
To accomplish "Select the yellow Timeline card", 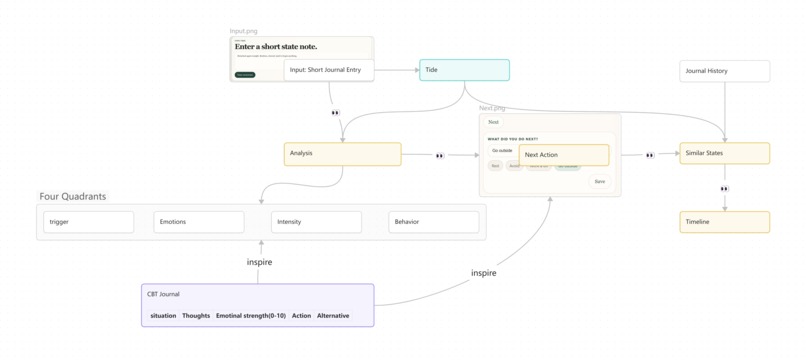I will [x=725, y=222].
